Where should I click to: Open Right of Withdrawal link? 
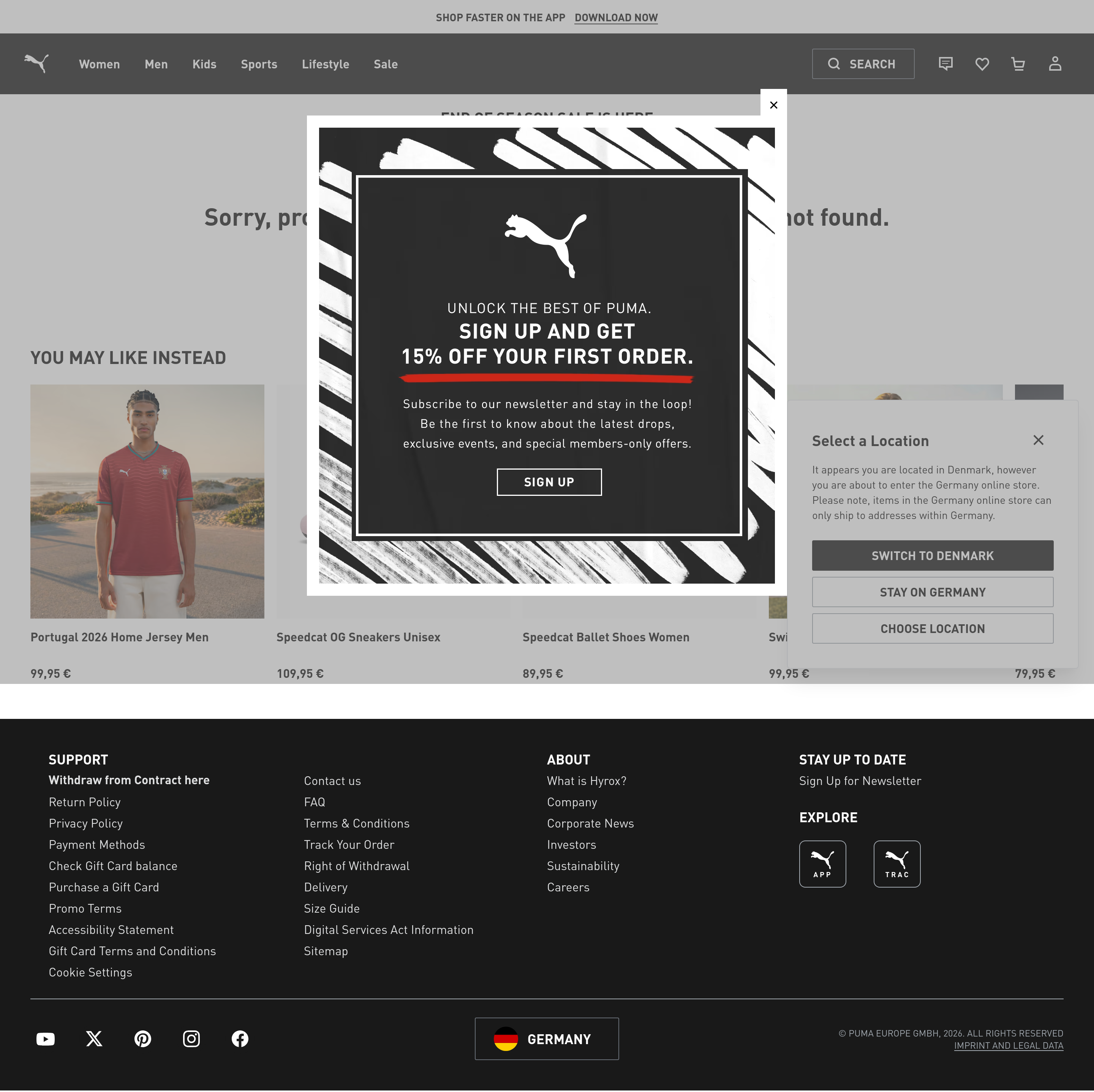357,866
